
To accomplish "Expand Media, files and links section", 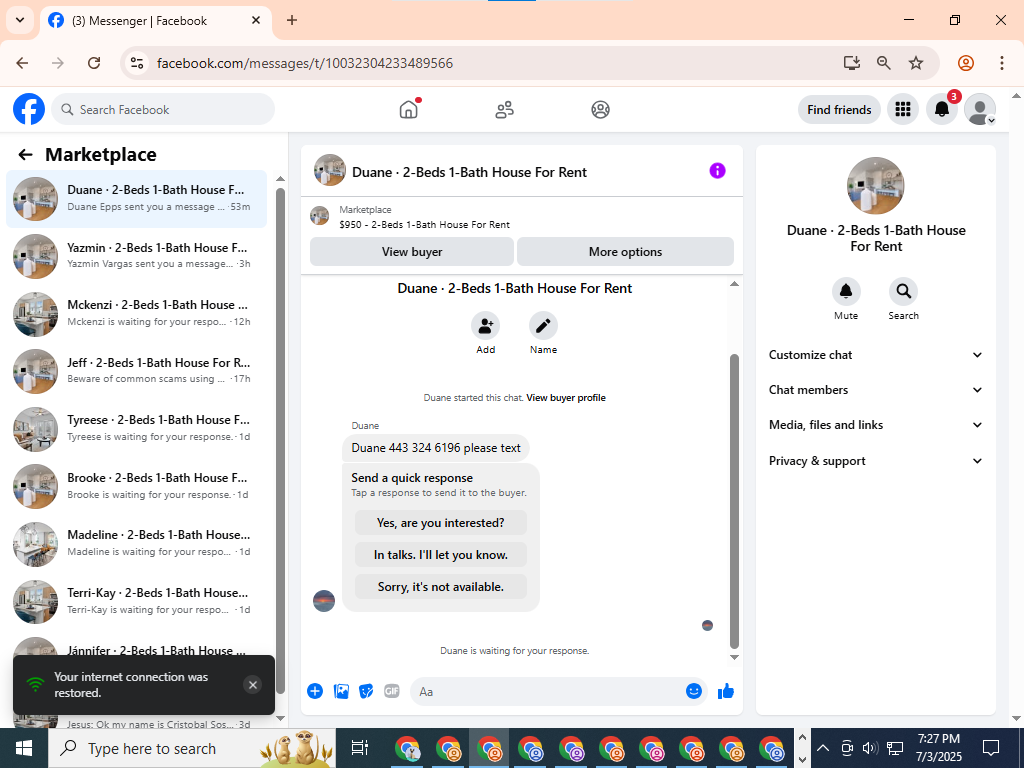I will coord(876,425).
